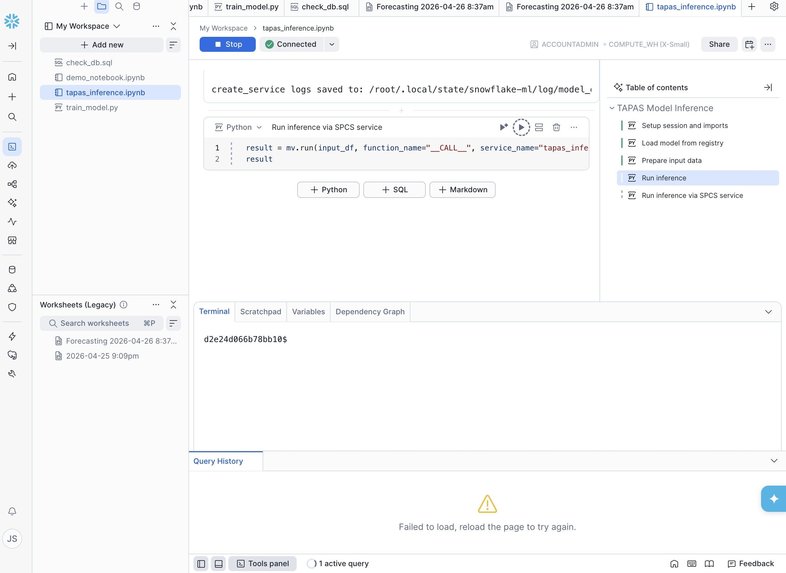Expand the My Workspace dropdown
The height and width of the screenshot is (573, 786).
tap(82, 26)
